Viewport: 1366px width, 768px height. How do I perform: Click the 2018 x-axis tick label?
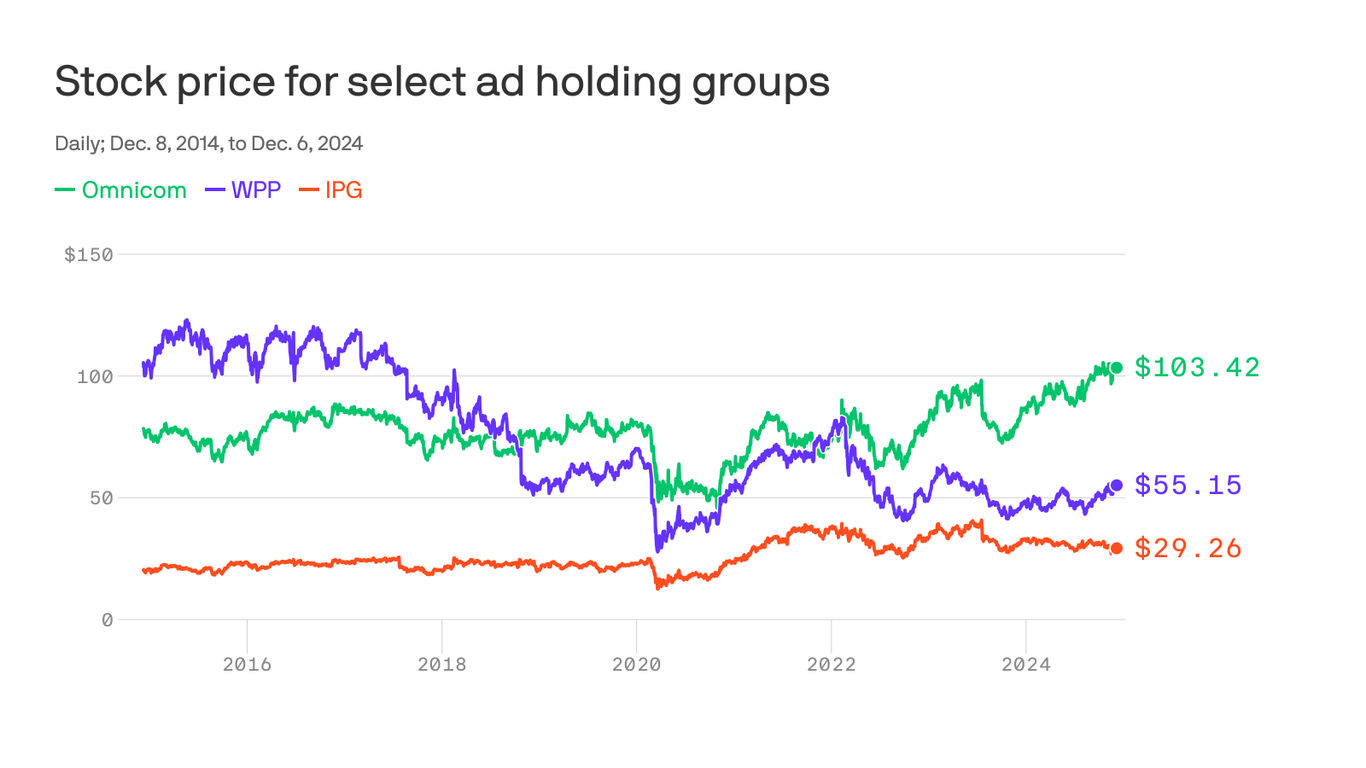pyautogui.click(x=442, y=663)
